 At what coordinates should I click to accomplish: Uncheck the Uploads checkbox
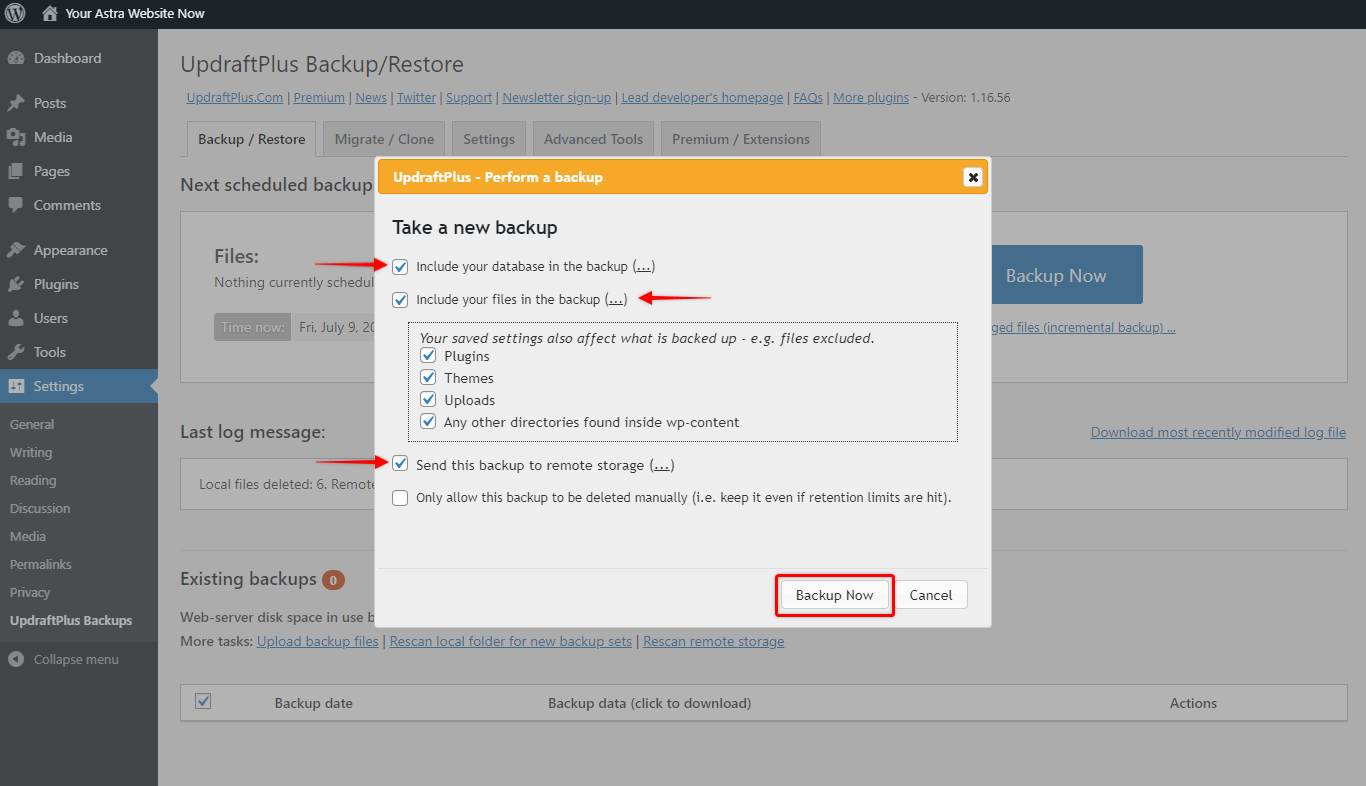(428, 400)
